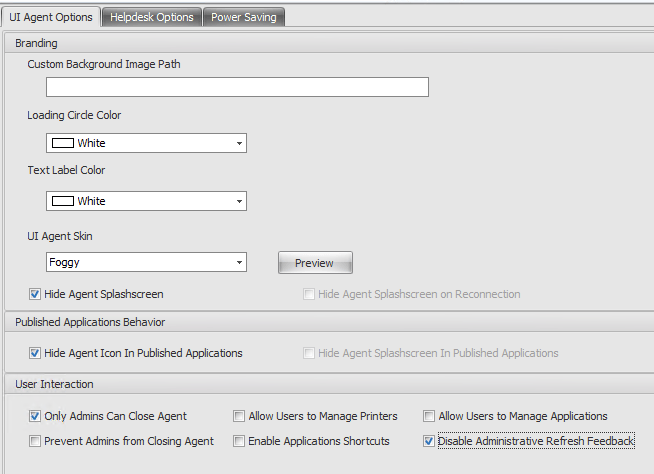Click the UI Agent Skin label
Image resolution: width=654 pixels, height=474 pixels.
[60, 236]
